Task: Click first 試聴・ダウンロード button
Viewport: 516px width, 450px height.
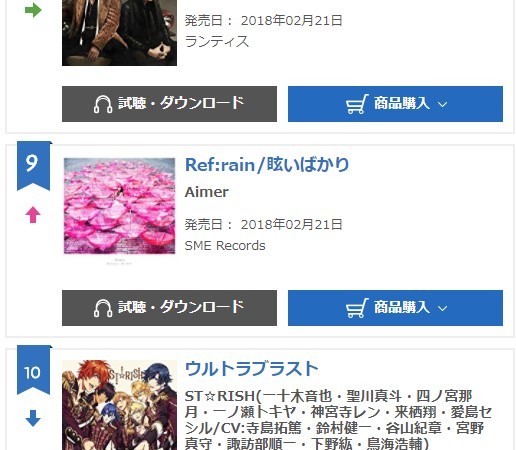Action: (169, 104)
